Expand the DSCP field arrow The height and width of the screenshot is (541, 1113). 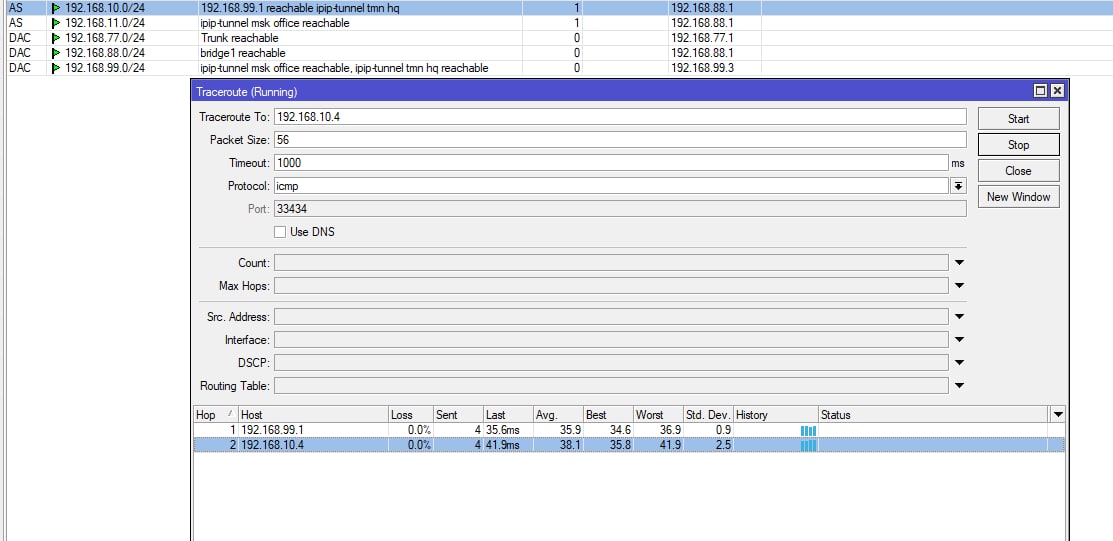(x=960, y=363)
